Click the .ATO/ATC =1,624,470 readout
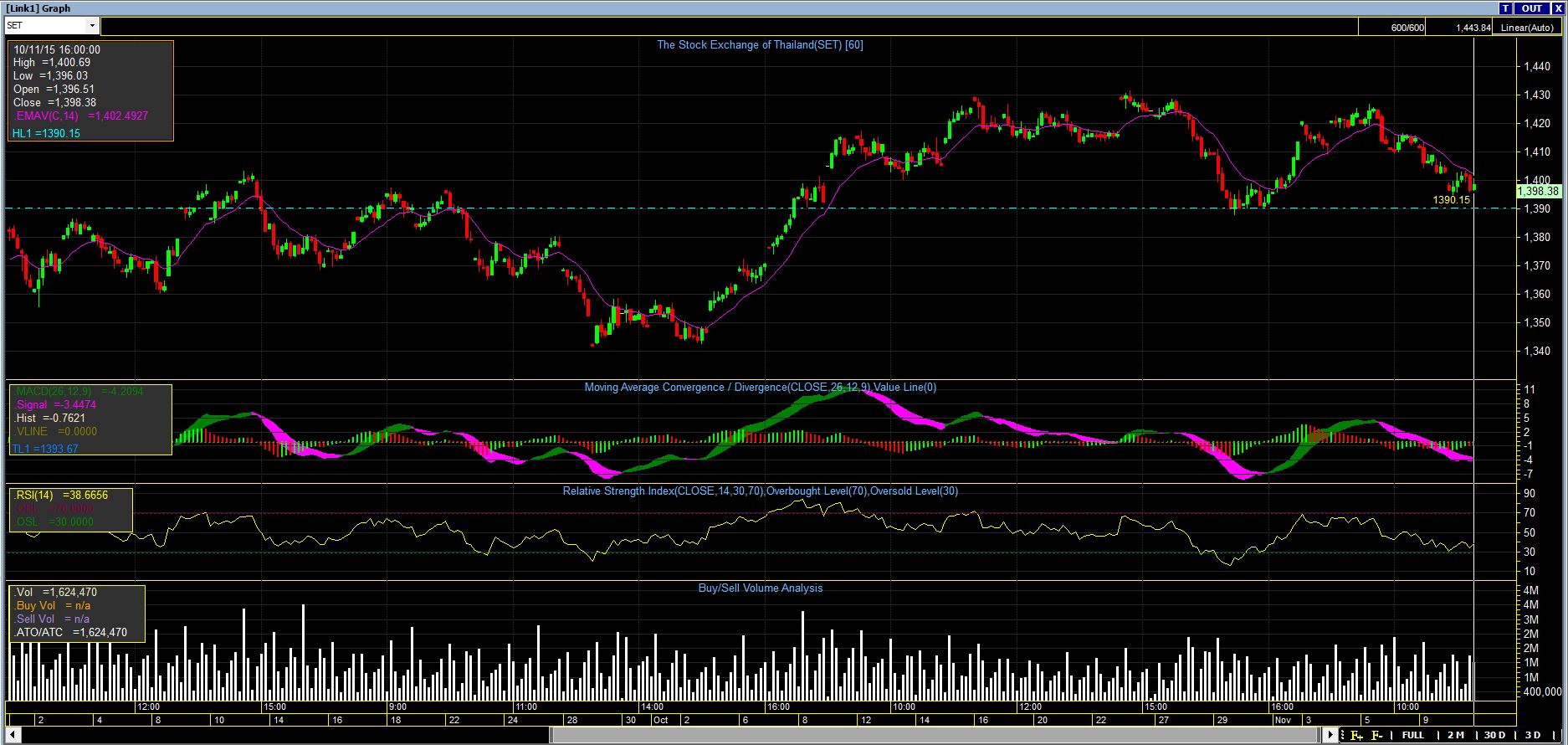This screenshot has height=745, width=1568. pos(70,633)
